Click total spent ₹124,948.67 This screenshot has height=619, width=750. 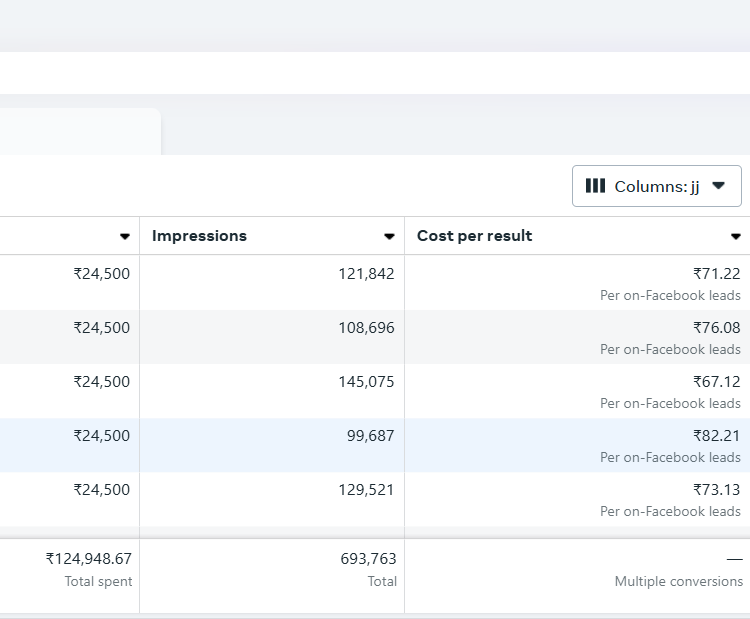pos(89,559)
